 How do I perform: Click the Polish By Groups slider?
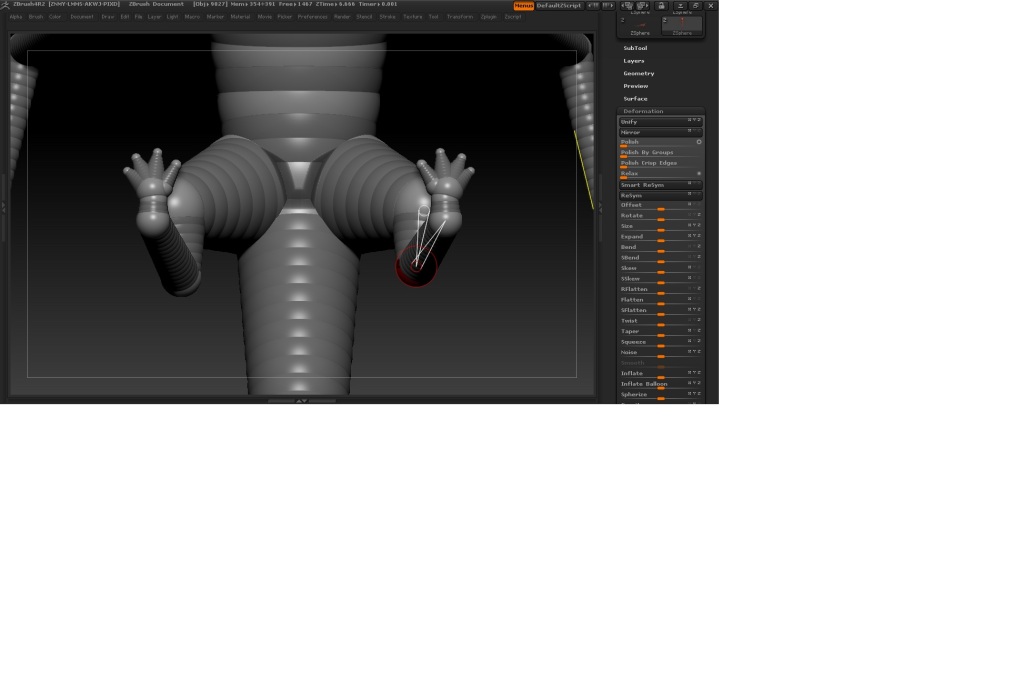(660, 153)
